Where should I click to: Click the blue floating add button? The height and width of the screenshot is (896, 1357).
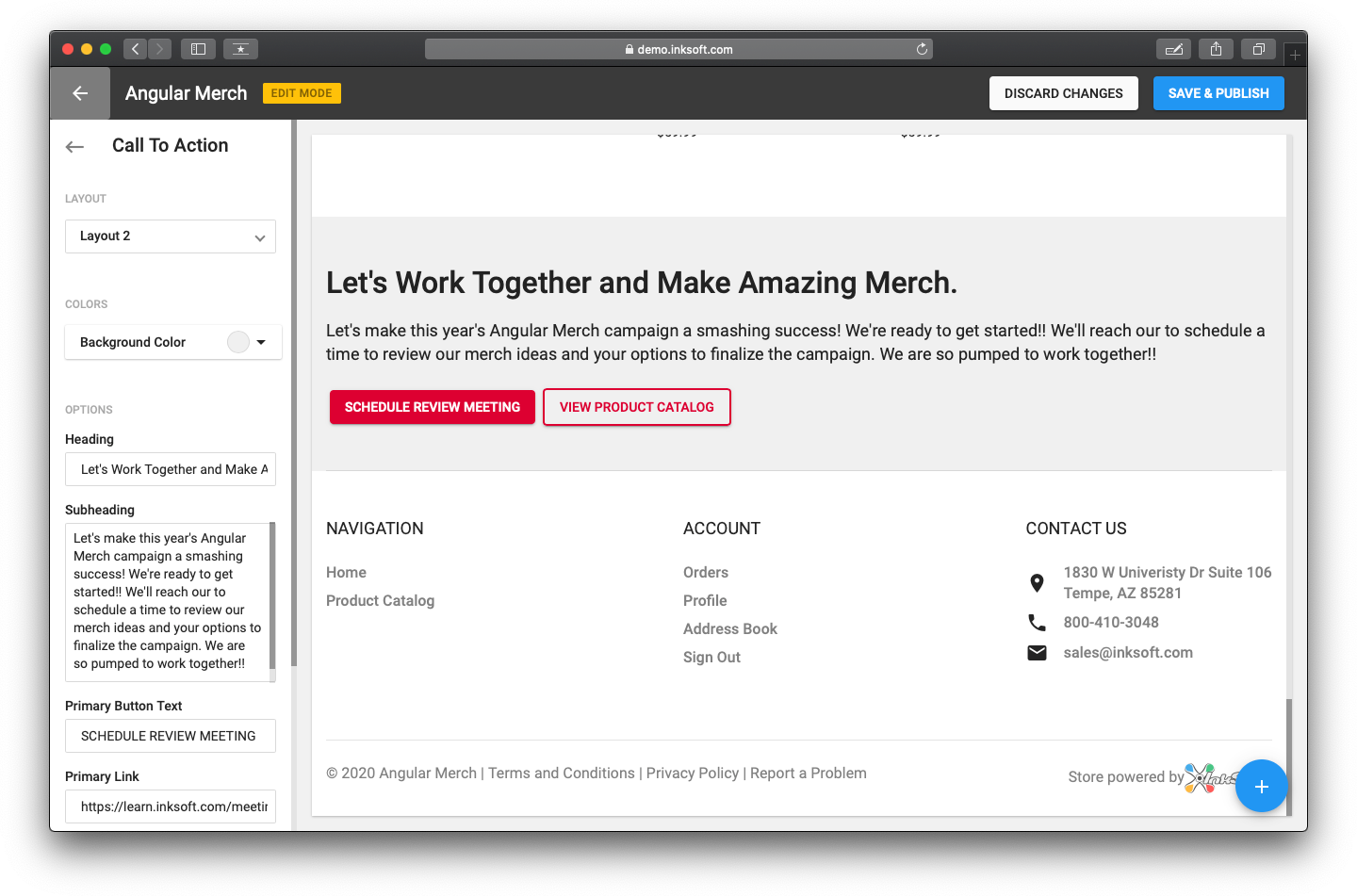click(1261, 786)
